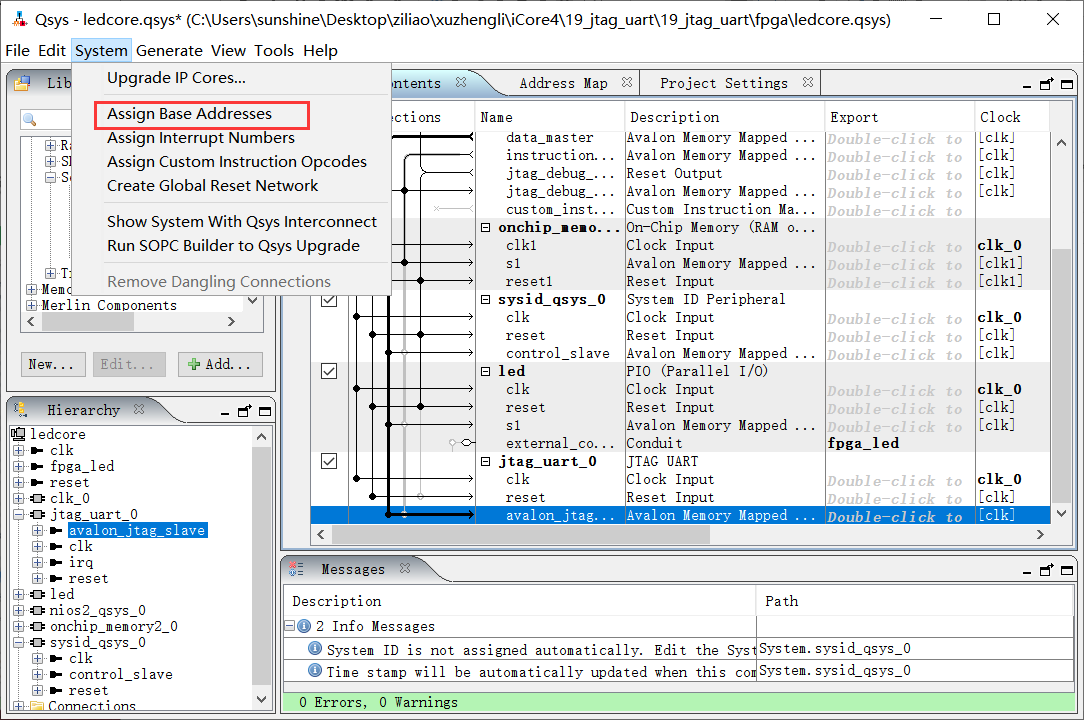
Task: Click the Add... button in Library
Action: (x=220, y=364)
